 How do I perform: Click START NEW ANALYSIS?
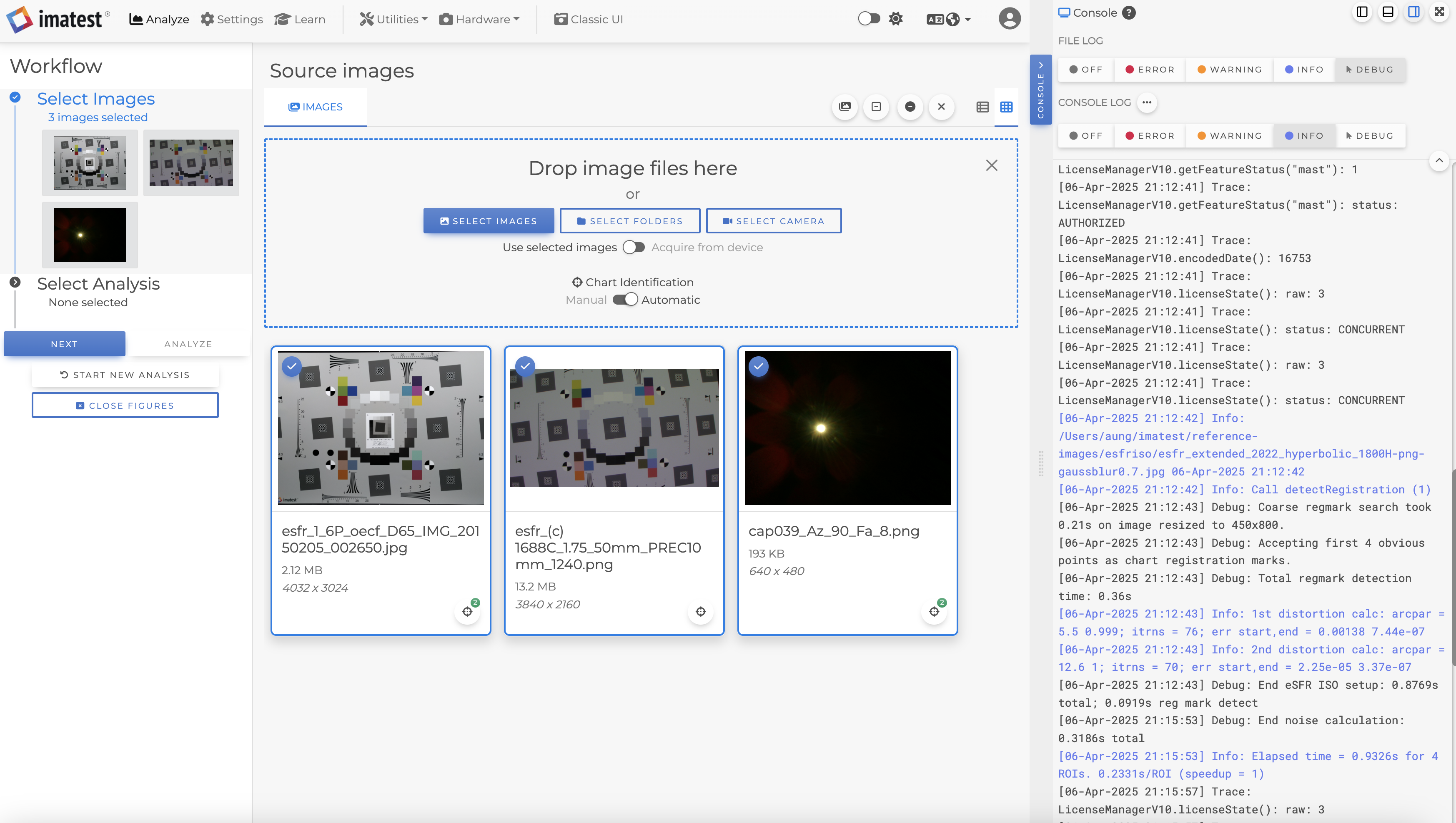125,375
